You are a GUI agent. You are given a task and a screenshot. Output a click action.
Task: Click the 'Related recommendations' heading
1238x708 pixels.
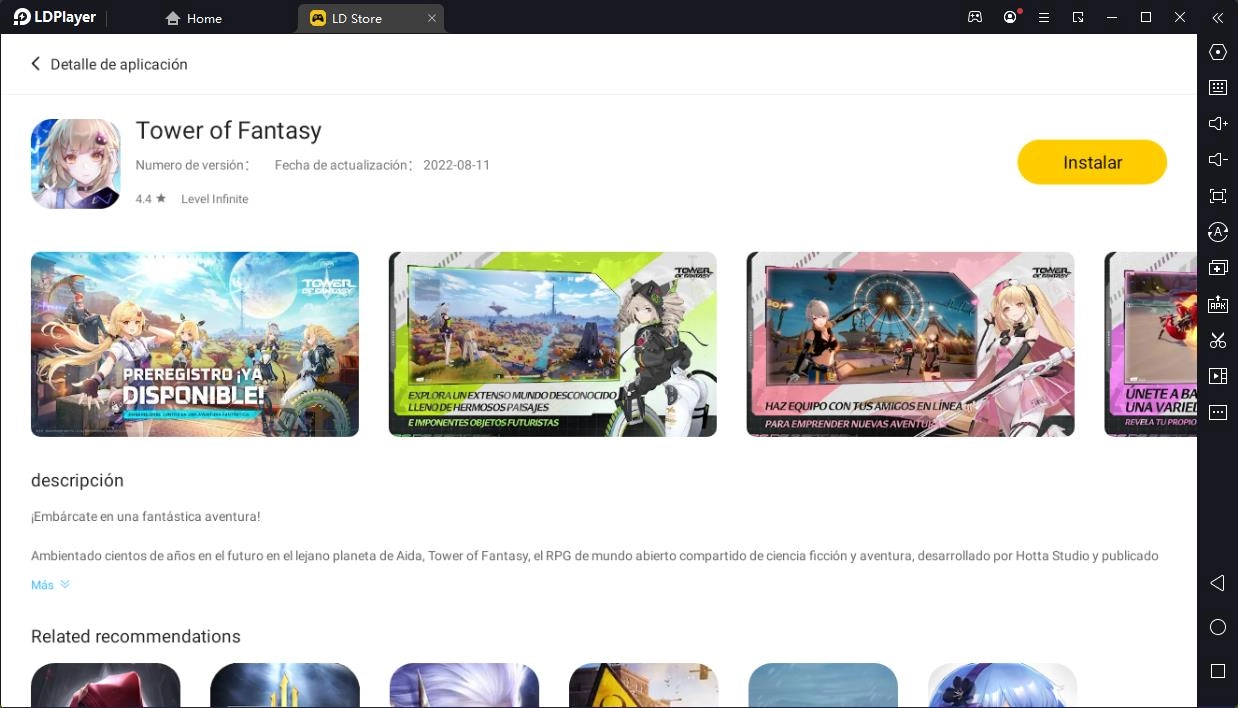click(135, 637)
